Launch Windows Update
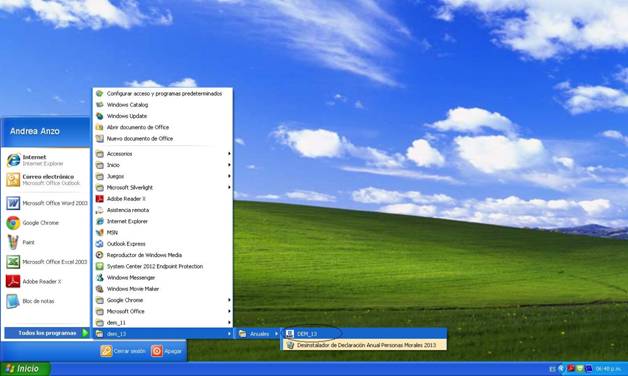Viewport: 628px width, 376px height. click(163, 116)
